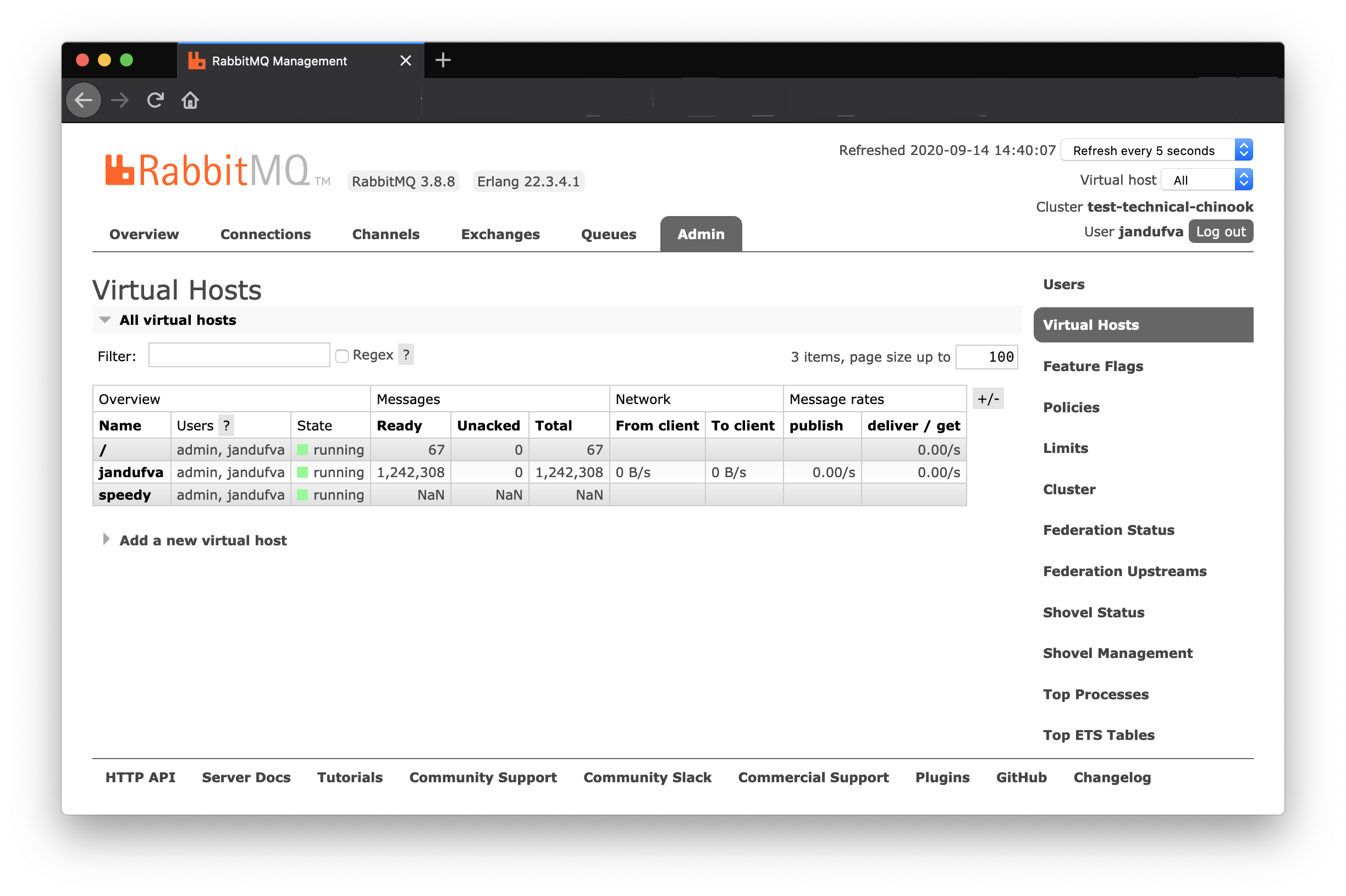Click the 1,242,308 Ready value for jandufva
The image size is (1346, 896).
(410, 472)
